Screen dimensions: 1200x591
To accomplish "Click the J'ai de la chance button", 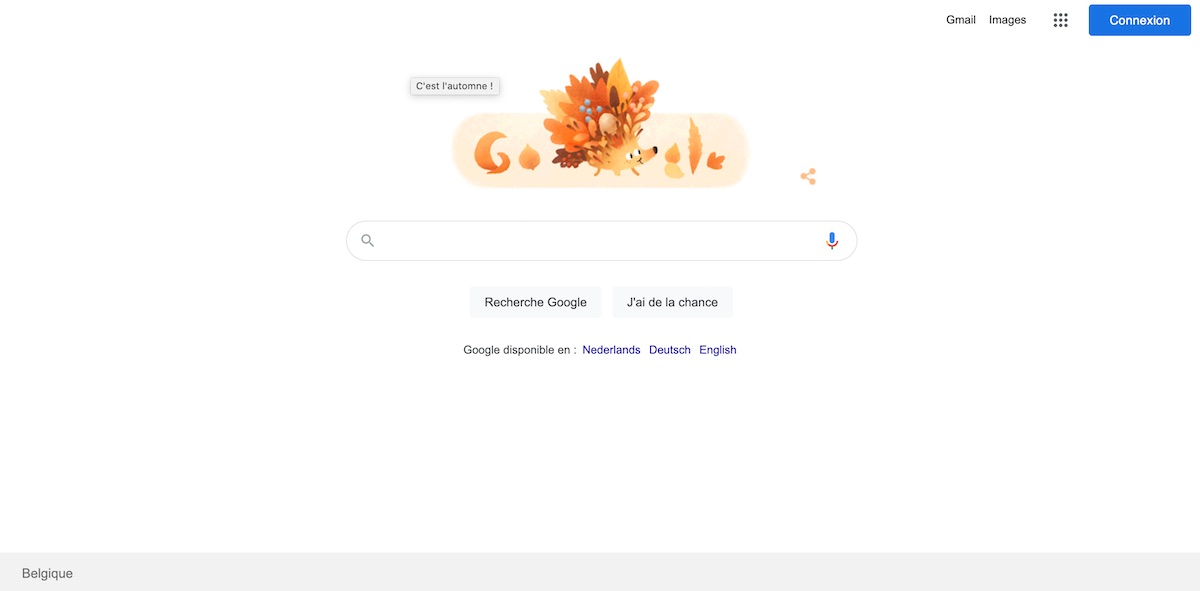I will click(x=672, y=302).
